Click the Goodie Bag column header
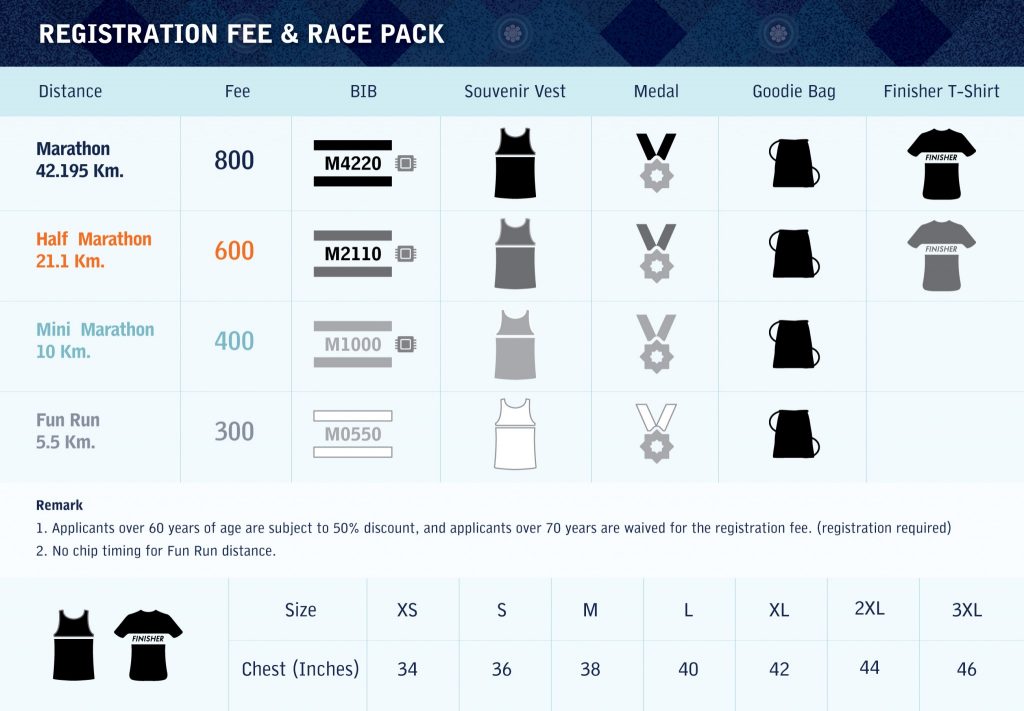The image size is (1024, 711). point(793,91)
